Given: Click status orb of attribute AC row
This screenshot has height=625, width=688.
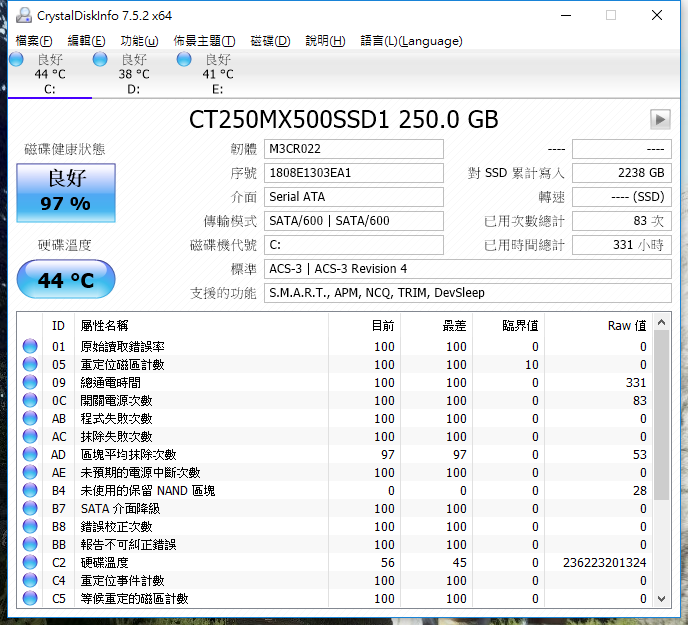Looking at the screenshot, I should click(x=30, y=436).
